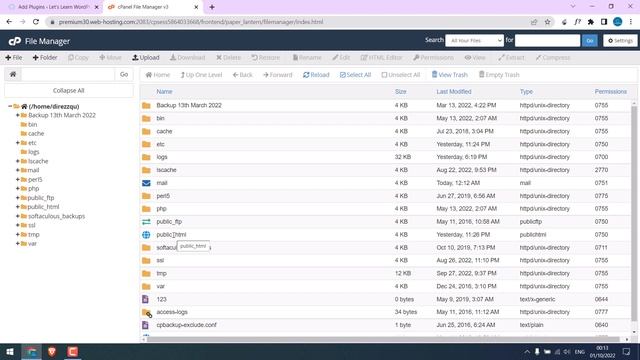Open View Trash
The image size is (640, 360).
pos(449,75)
